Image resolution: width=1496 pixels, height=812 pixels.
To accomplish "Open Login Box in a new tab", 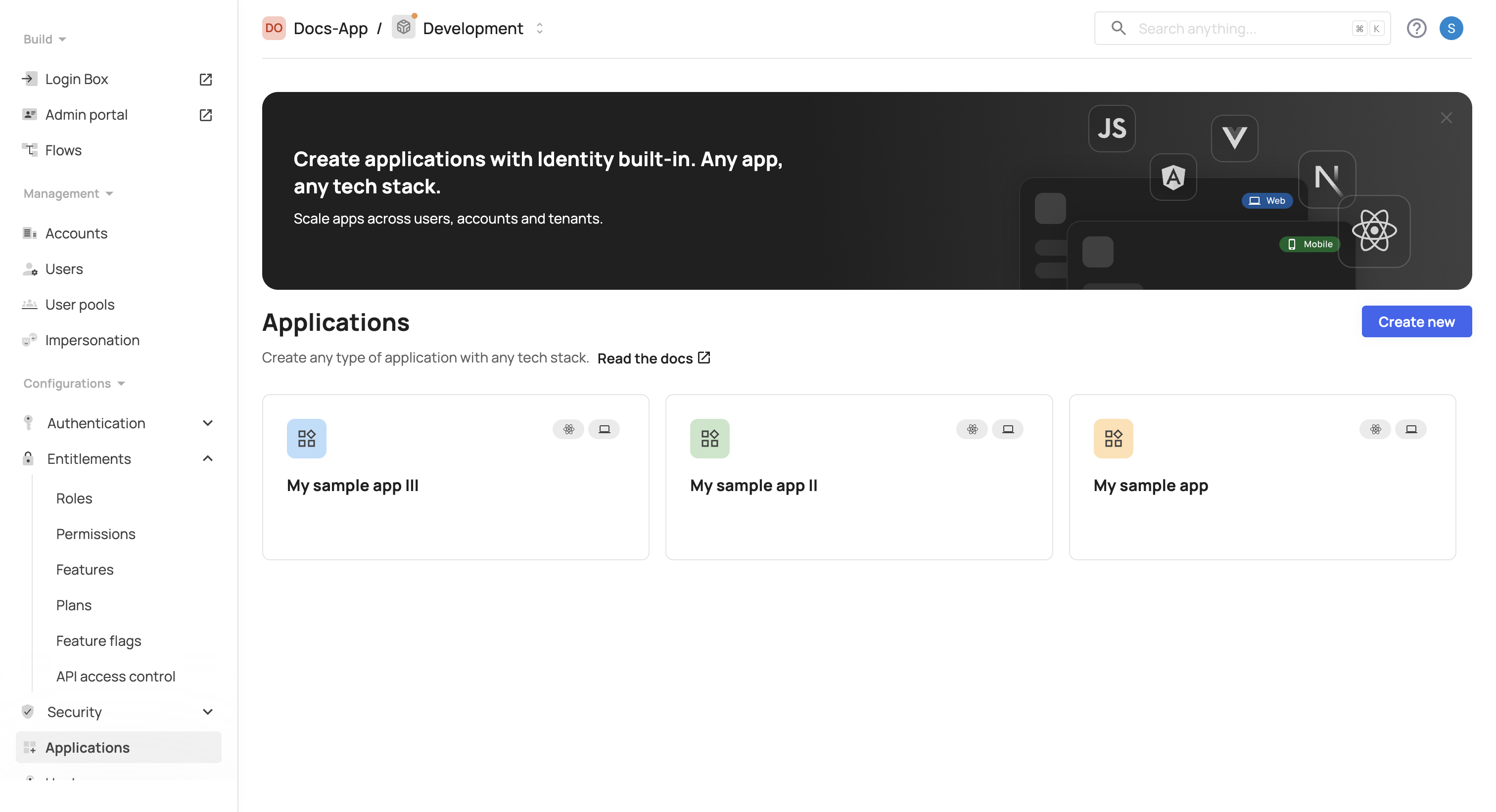I will pyautogui.click(x=206, y=79).
